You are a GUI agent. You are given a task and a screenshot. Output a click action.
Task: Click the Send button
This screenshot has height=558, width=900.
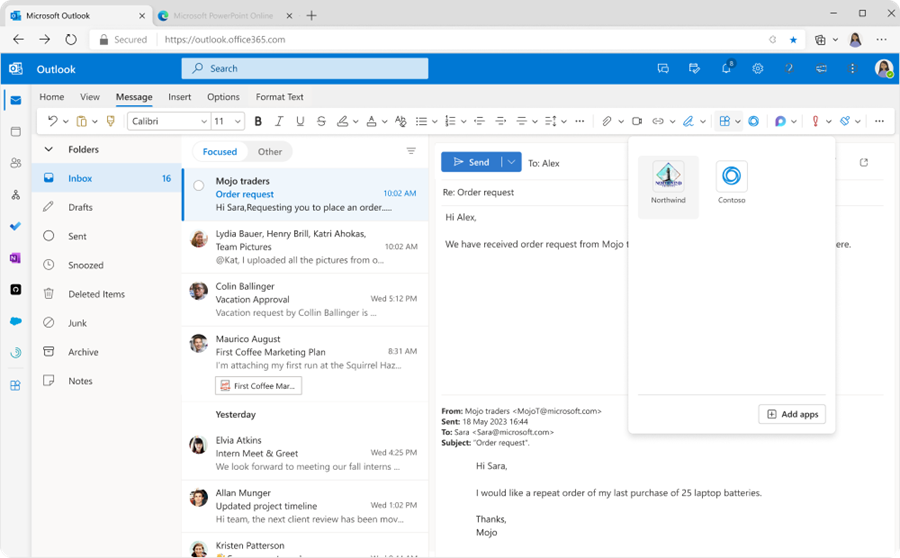(x=471, y=162)
